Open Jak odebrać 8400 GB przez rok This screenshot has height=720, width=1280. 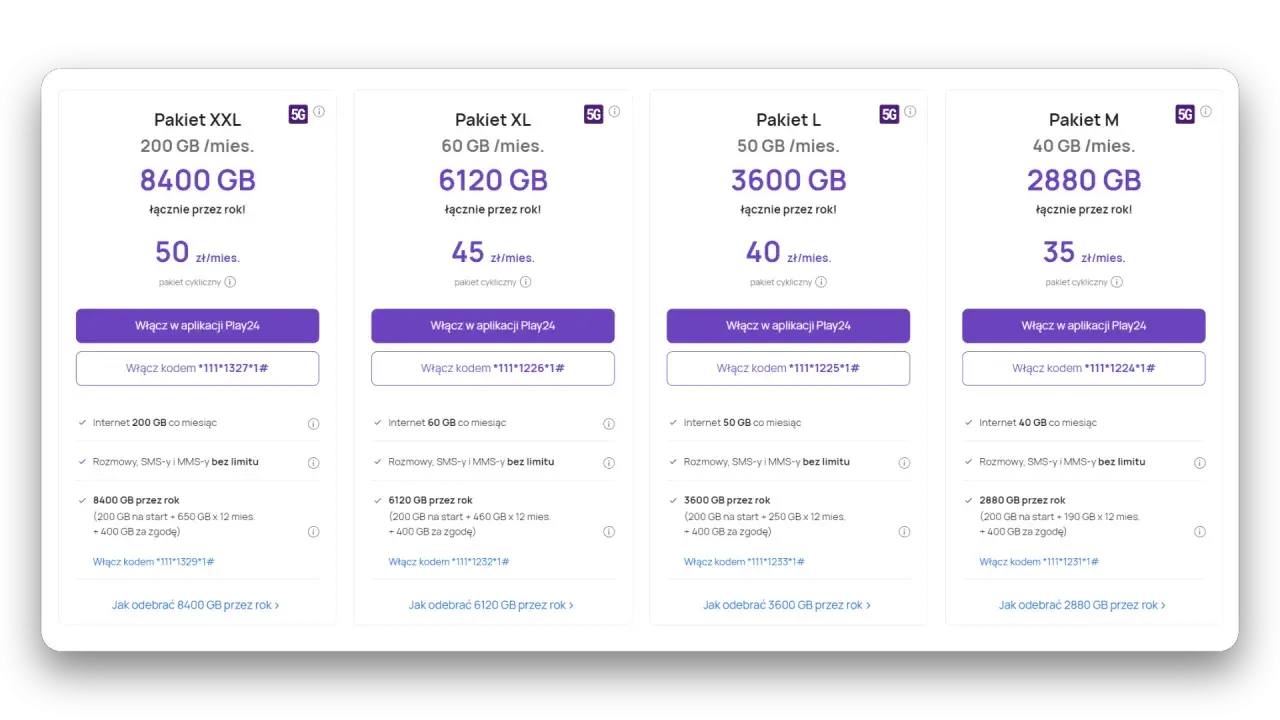click(x=196, y=605)
